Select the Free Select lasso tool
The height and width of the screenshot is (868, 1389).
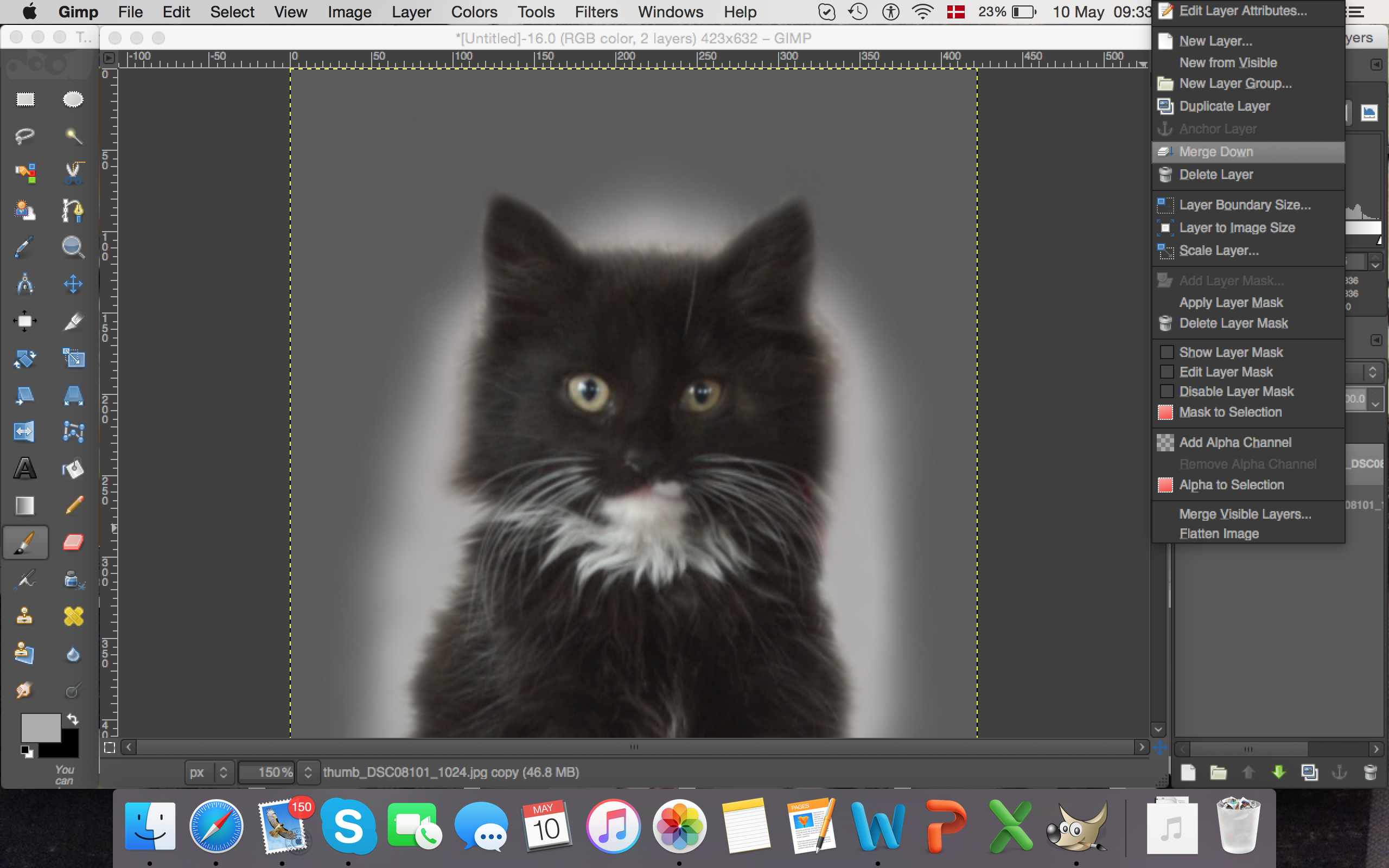click(x=24, y=136)
